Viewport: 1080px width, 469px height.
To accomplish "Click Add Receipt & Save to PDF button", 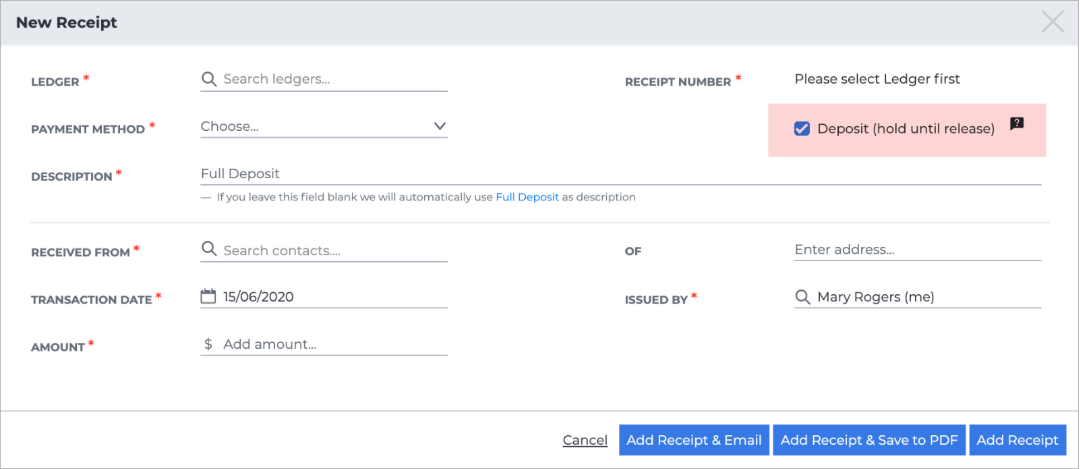I will 869,440.
